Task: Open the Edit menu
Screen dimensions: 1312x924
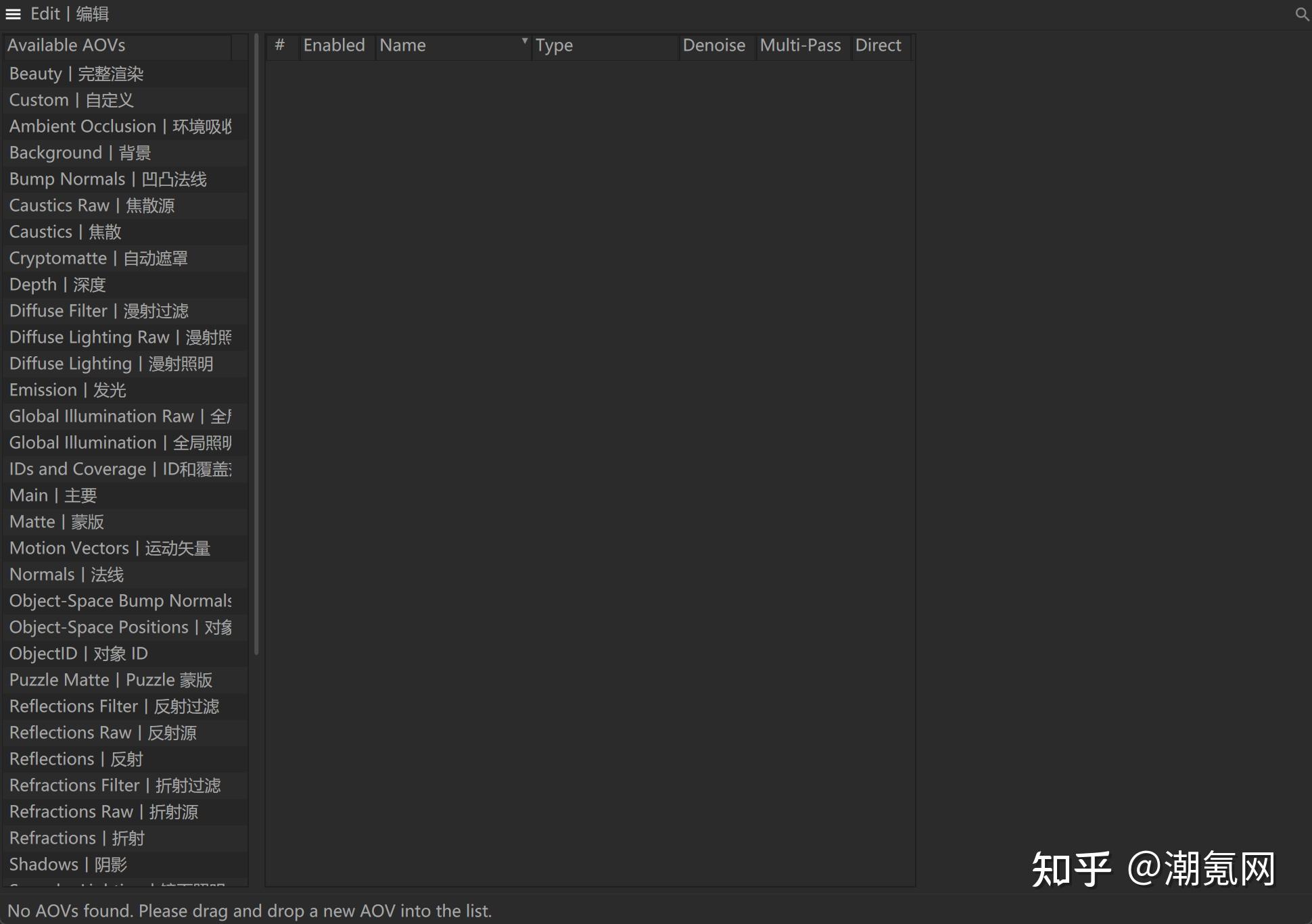Action: 45,14
